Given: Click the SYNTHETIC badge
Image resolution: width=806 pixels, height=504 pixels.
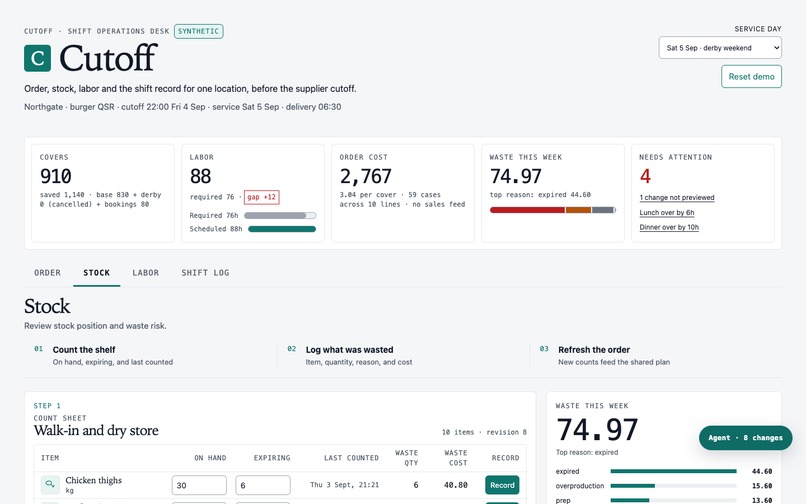Looking at the screenshot, I should 198,31.
